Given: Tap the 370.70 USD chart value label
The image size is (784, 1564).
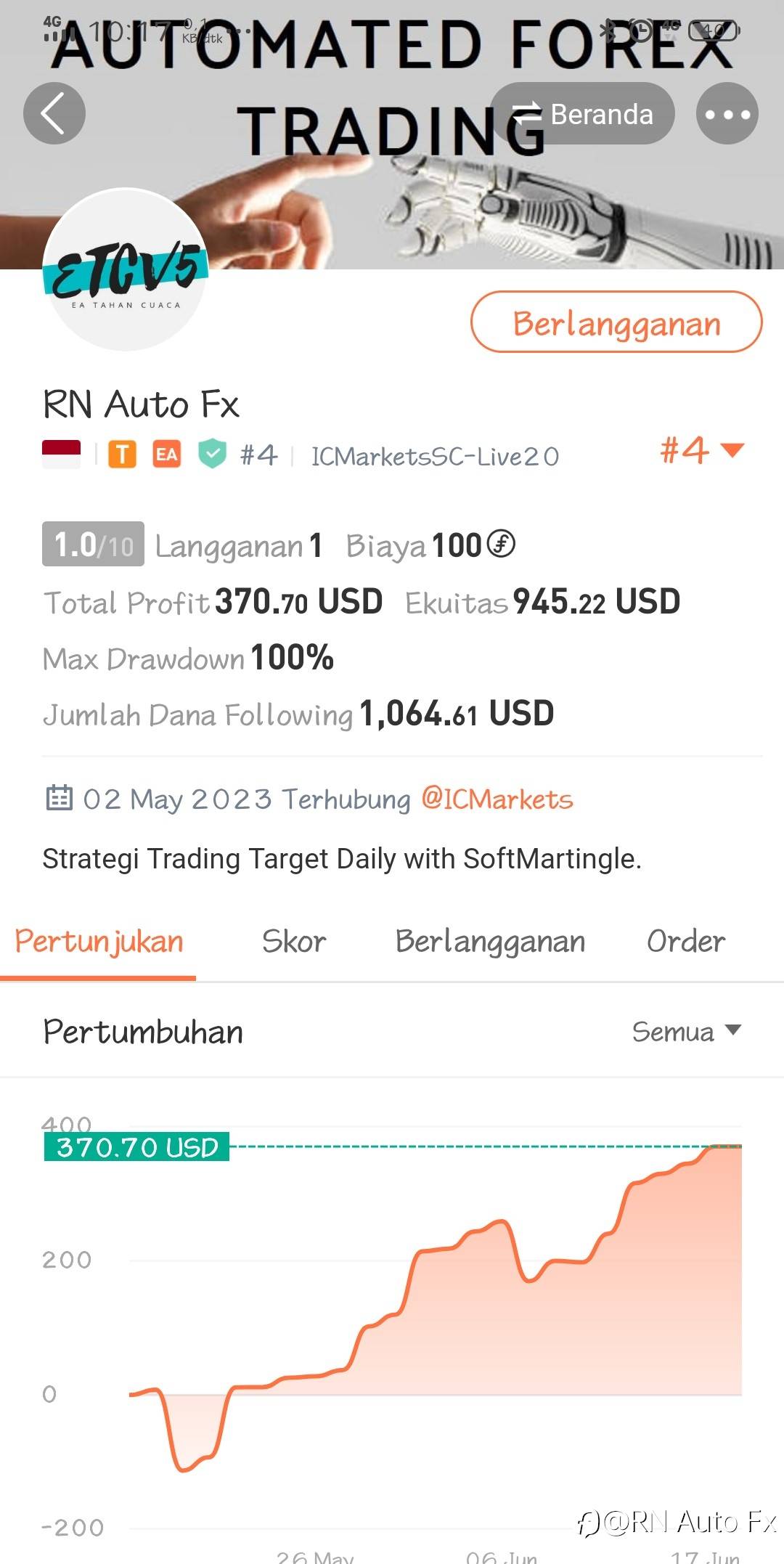Looking at the screenshot, I should [136, 1147].
